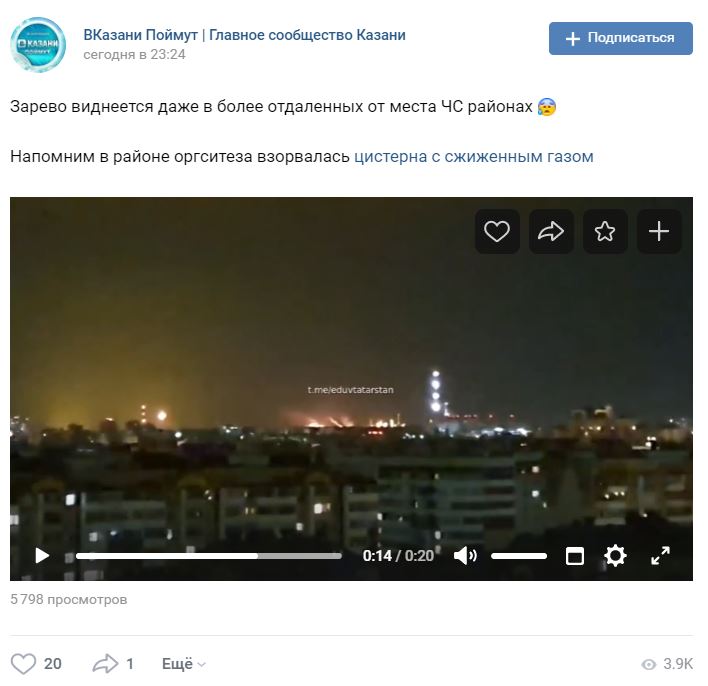Mute the video sound with speaker icon
Image resolution: width=708 pixels, height=686 pixels.
coord(465,555)
